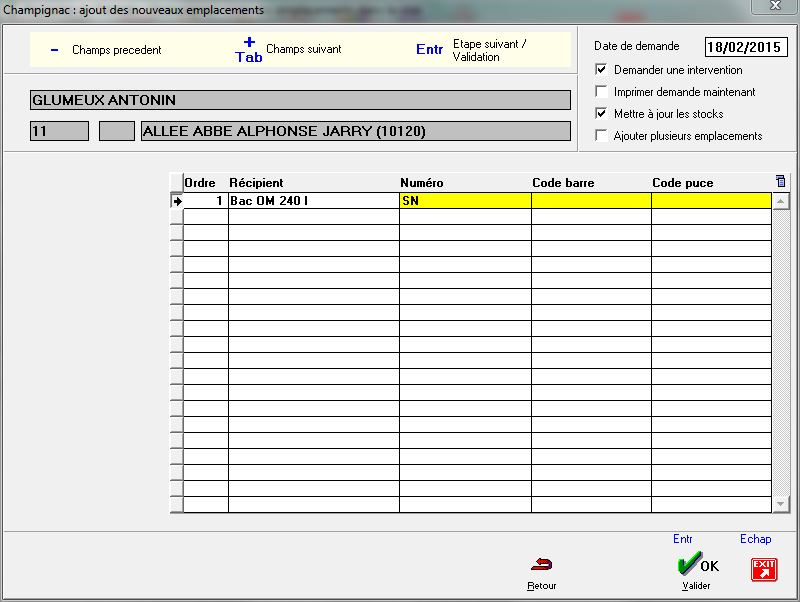Click the yellow Numéro cell containing SN
Viewport: 800px width, 602px height.
464,201
